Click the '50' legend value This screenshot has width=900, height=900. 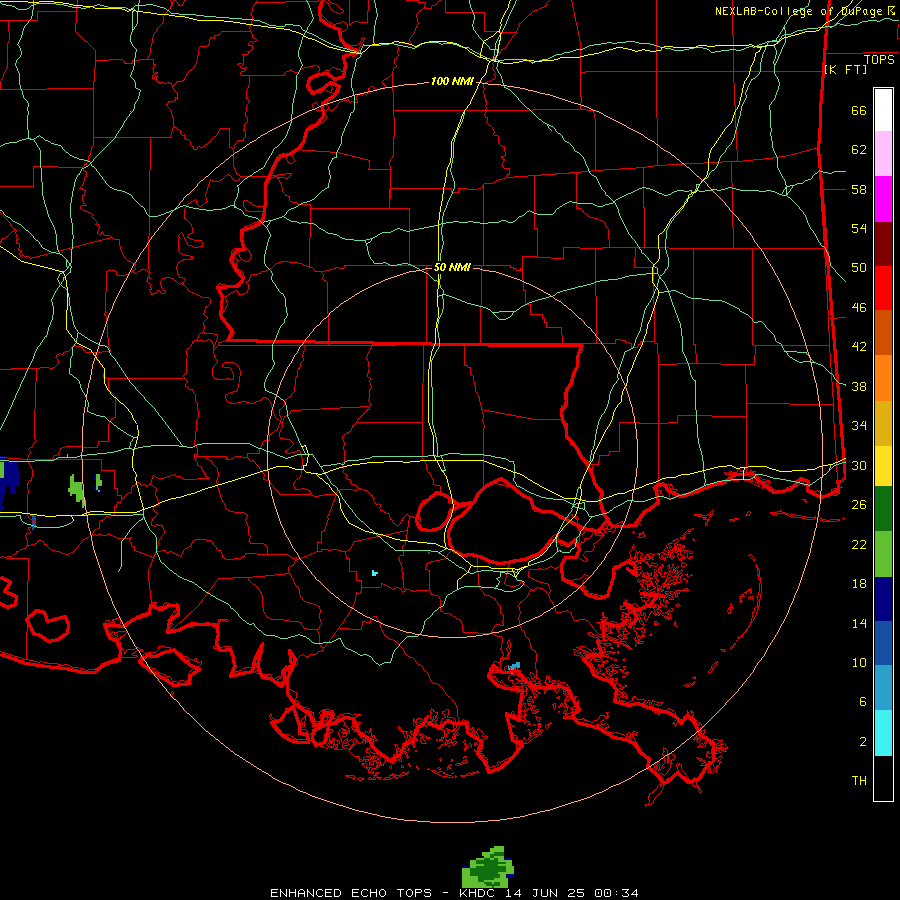point(859,268)
